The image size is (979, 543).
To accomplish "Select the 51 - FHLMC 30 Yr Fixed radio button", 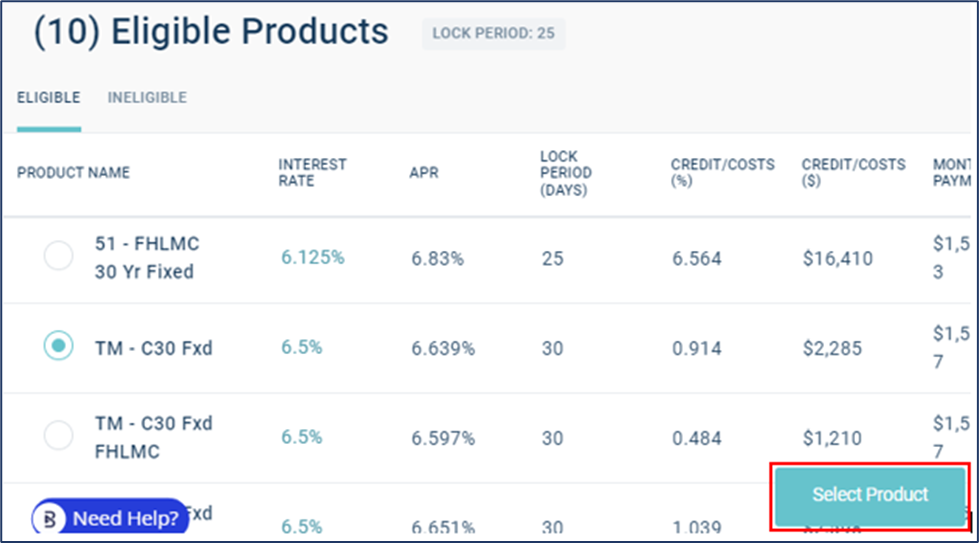I will pos(58,255).
